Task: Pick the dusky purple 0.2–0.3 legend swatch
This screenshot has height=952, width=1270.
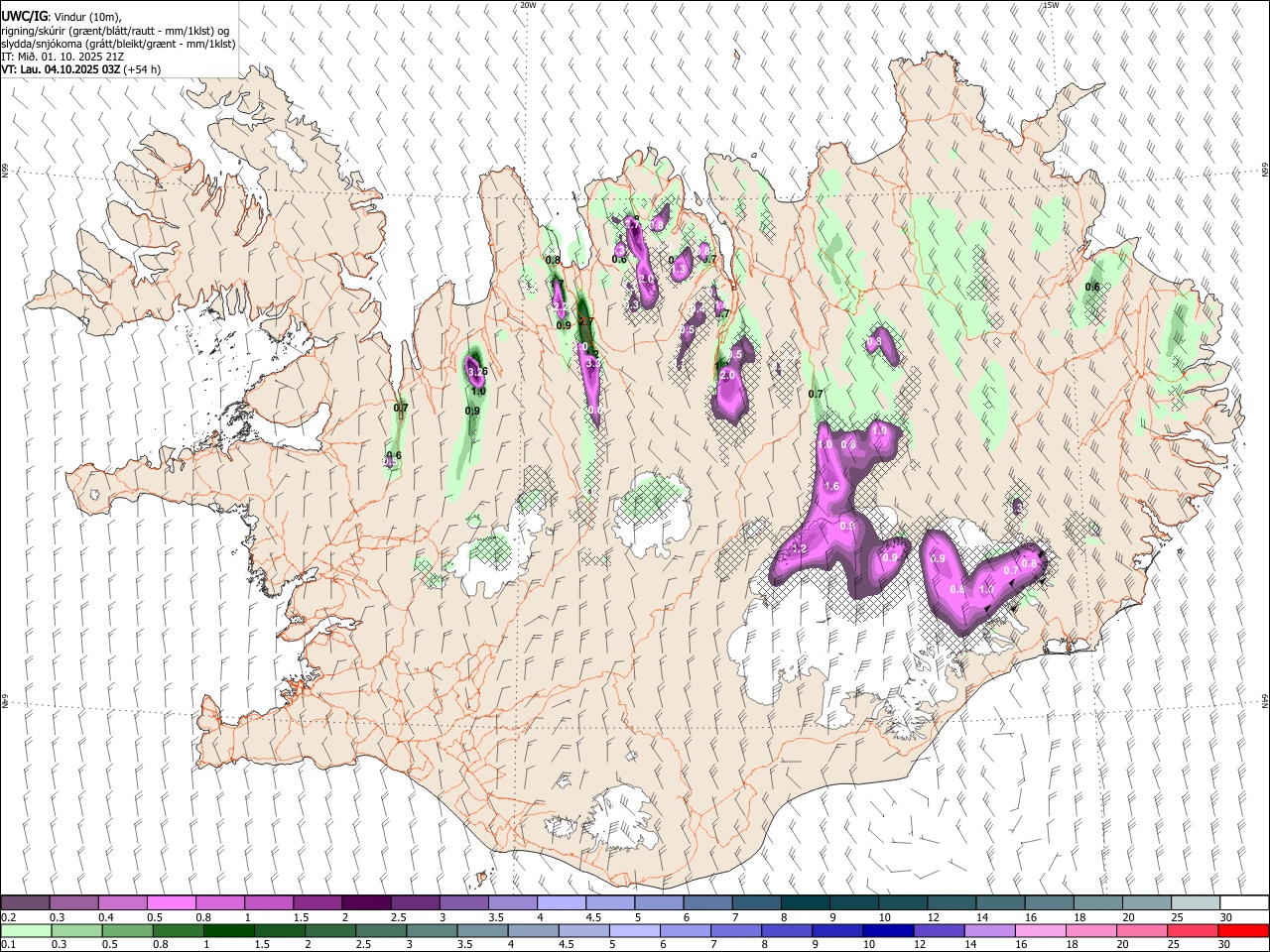Action: tap(25, 902)
